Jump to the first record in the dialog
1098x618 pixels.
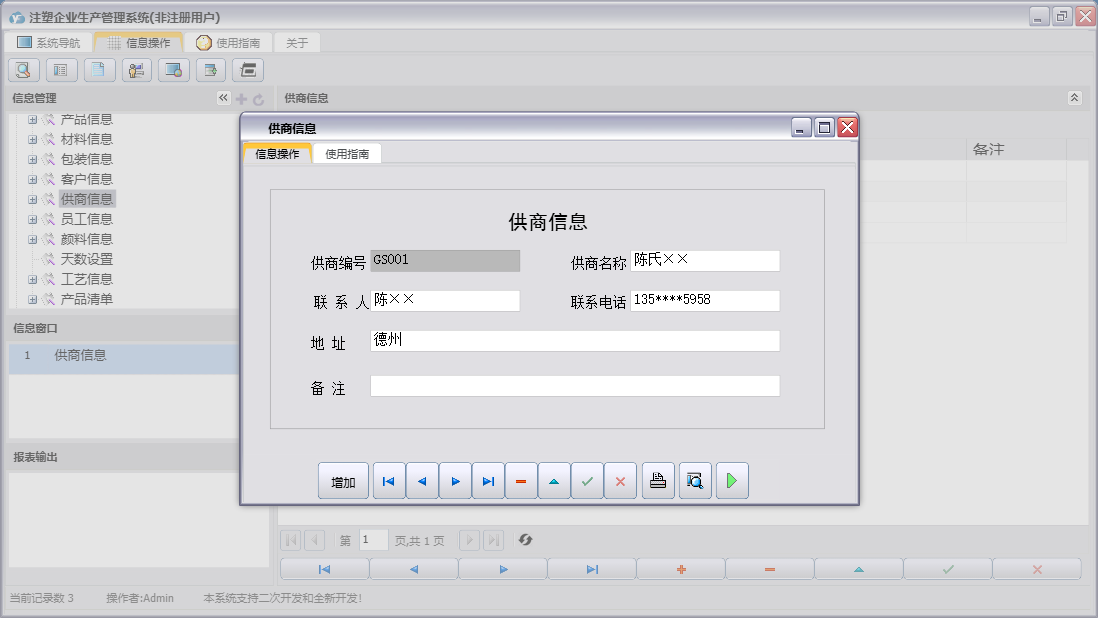point(389,481)
